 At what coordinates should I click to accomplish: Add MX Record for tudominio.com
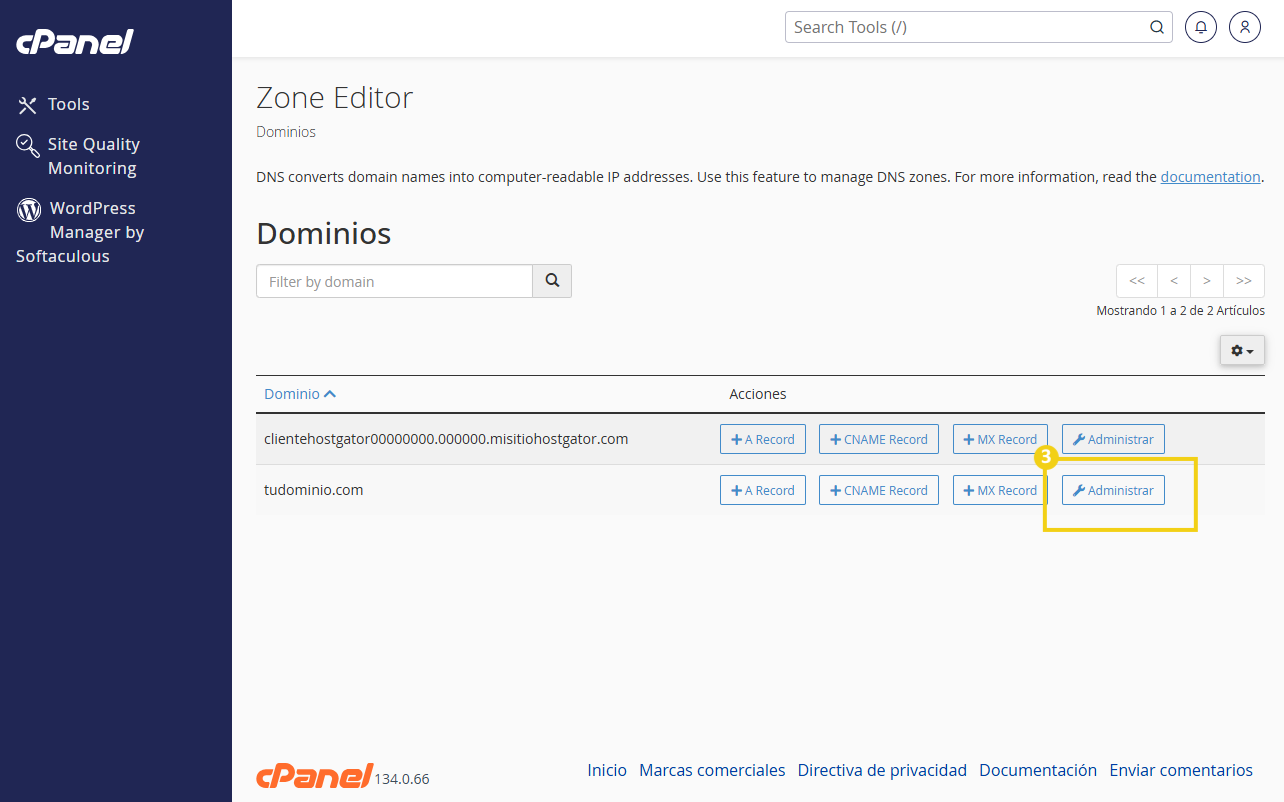point(1000,490)
